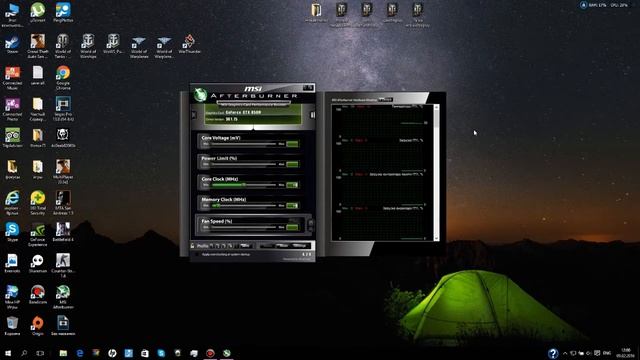Open World of Tanks desktop shortcut
The width and height of the screenshot is (640, 360).
(x=63, y=46)
